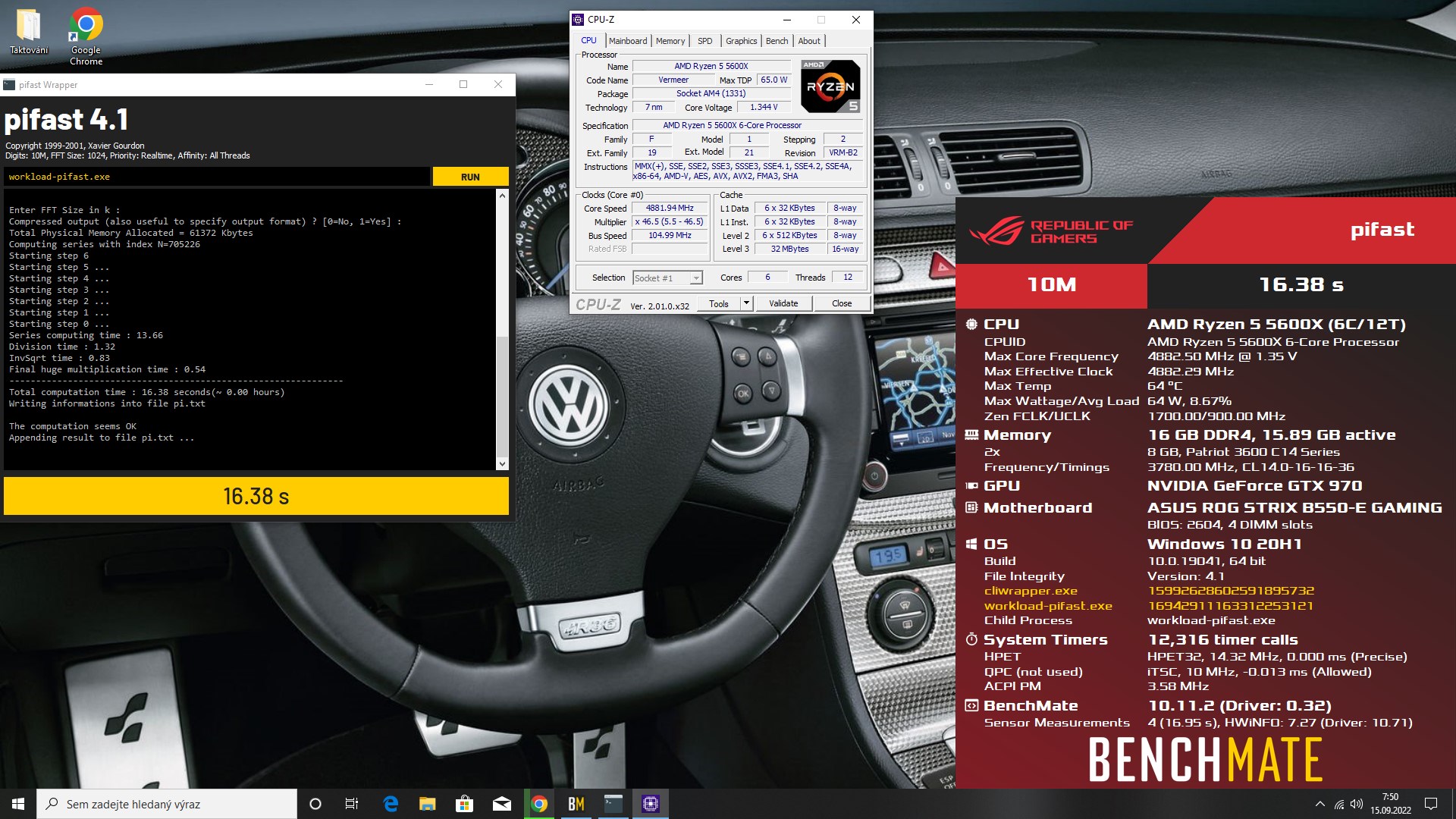Open the About tab in CPU-Z
1456x819 pixels.
[809, 41]
